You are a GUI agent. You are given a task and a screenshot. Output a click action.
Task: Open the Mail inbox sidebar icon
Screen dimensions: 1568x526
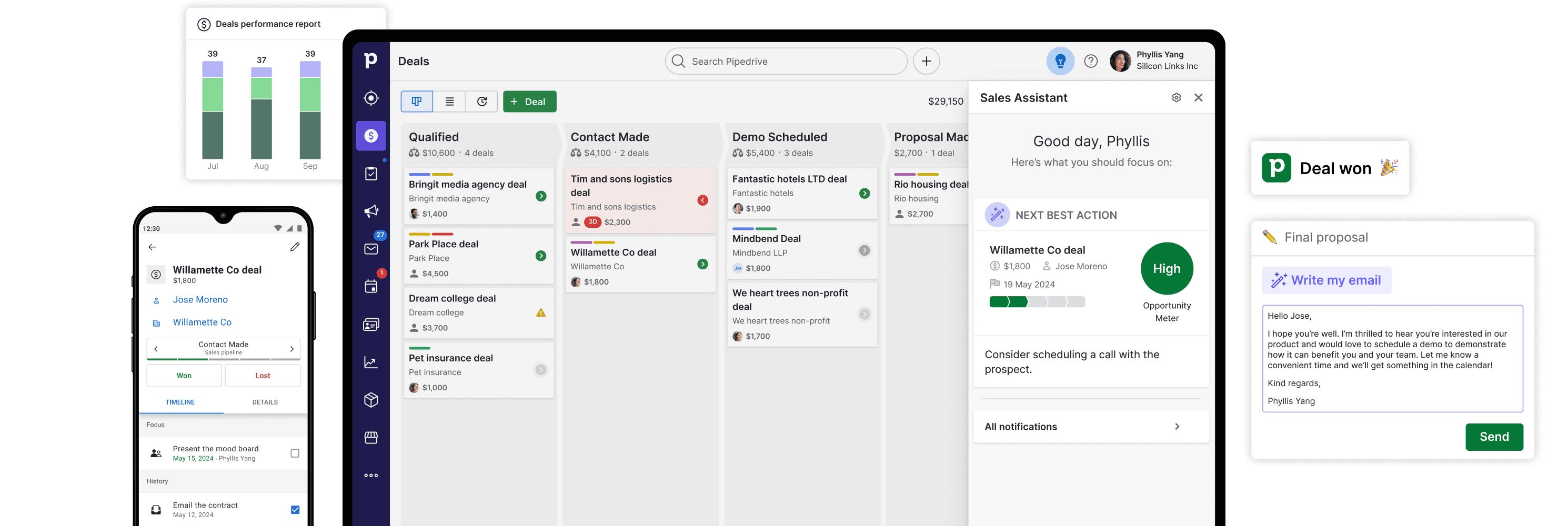[371, 249]
